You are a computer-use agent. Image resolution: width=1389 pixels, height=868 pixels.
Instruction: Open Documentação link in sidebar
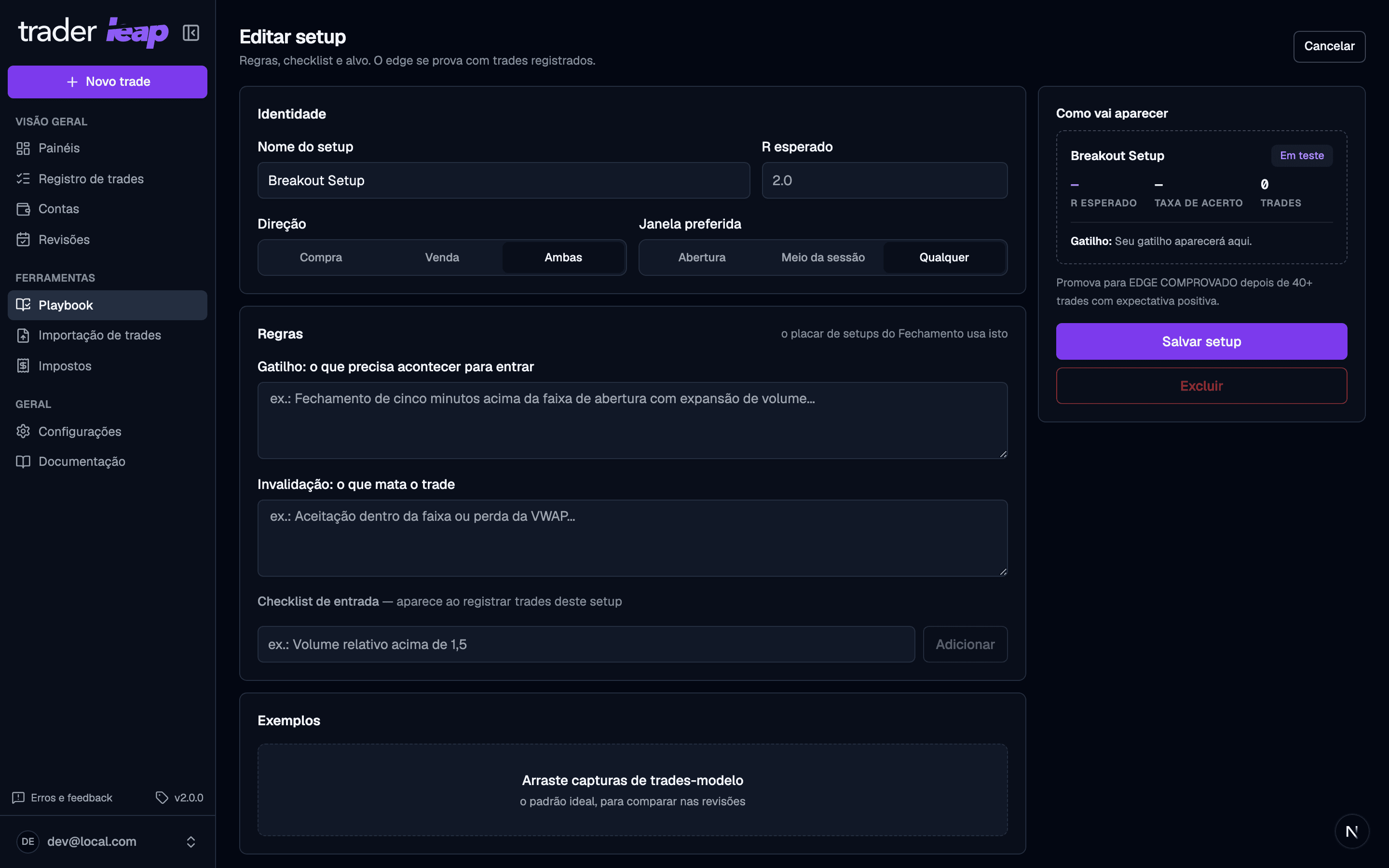[x=108, y=461]
